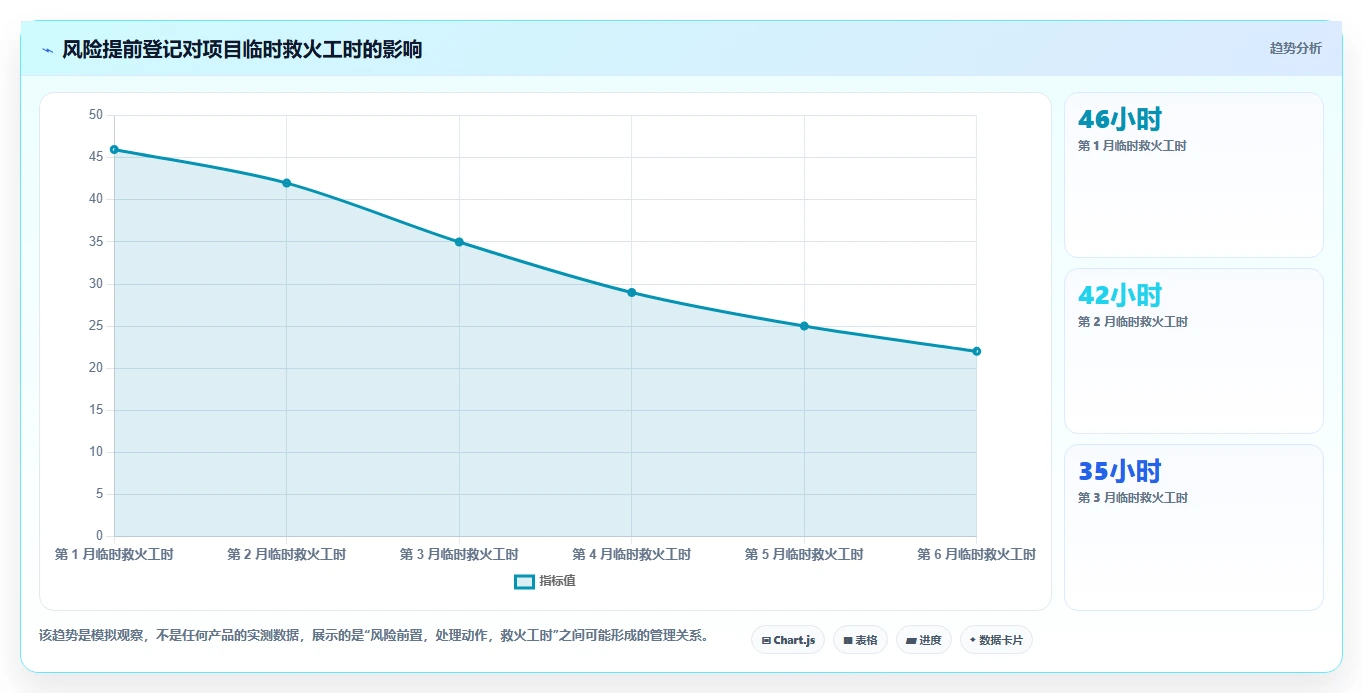The image size is (1363, 693).
Task: Click data point for 第 6 月 at 22
Action: [976, 351]
